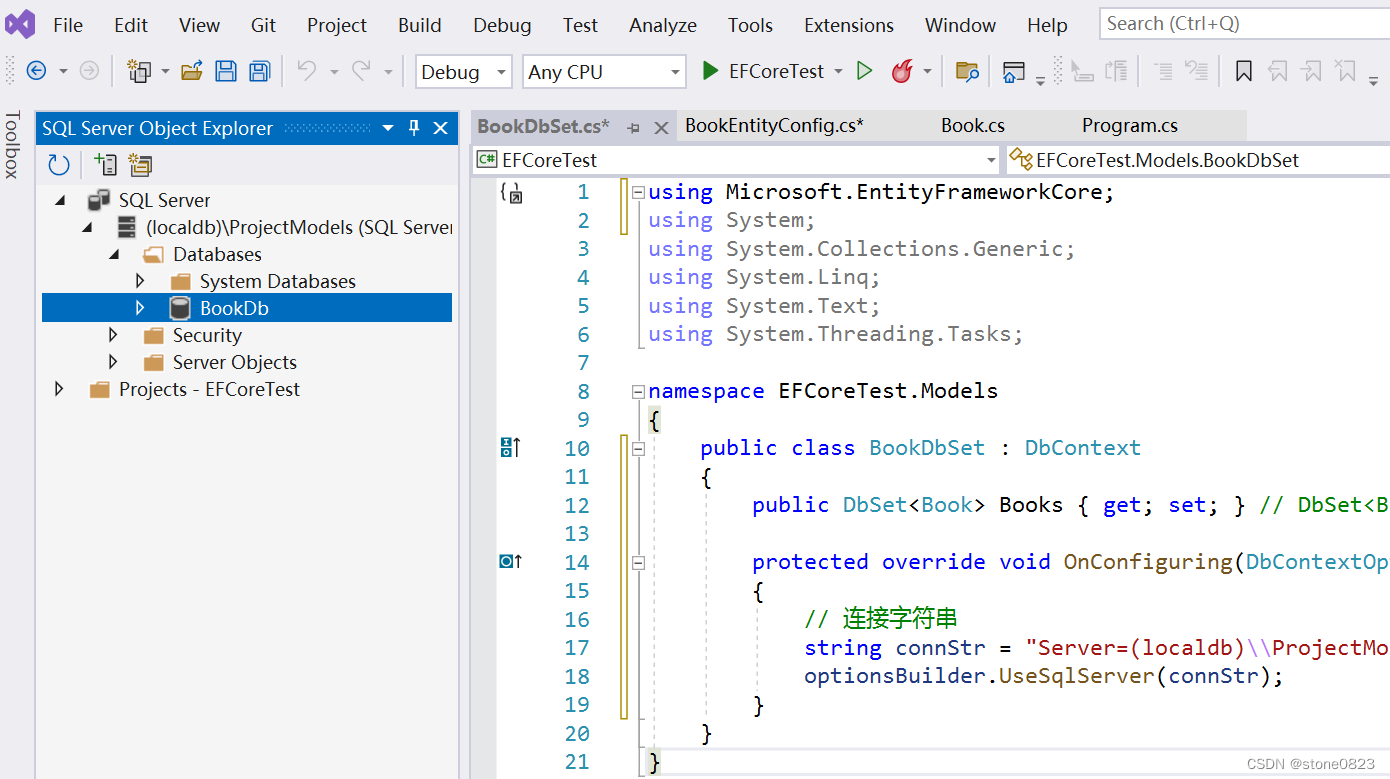Click the Undo arrow icon
Screen dimensions: 1390x779
pyautogui.click(x=307, y=71)
